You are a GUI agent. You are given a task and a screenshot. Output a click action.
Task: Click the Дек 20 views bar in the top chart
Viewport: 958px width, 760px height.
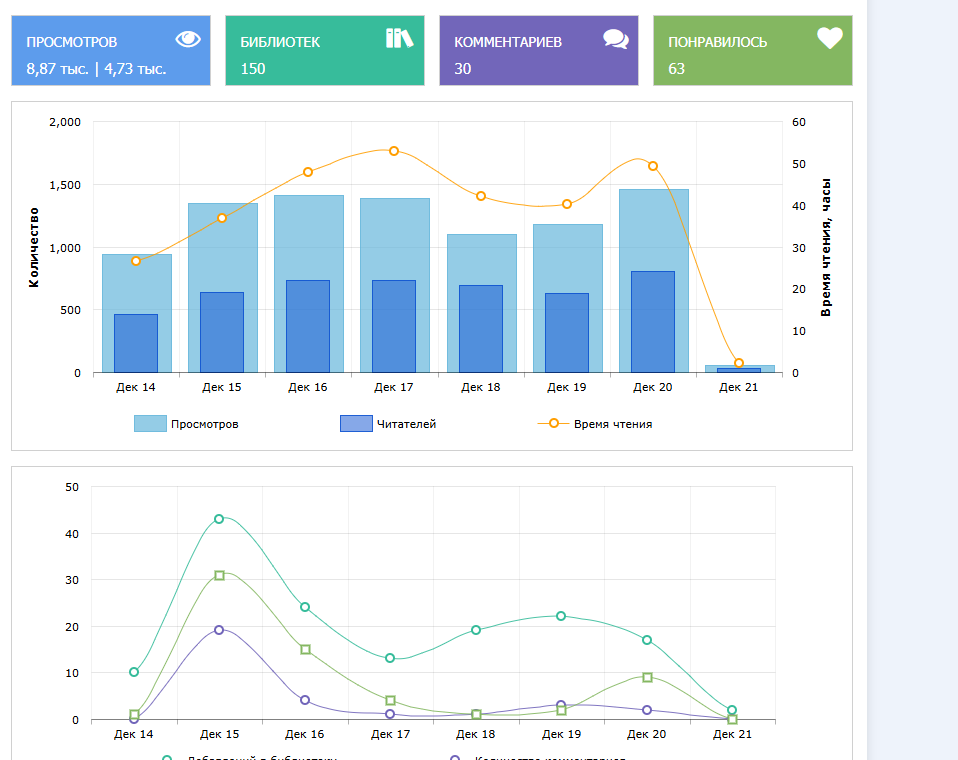coord(654,230)
